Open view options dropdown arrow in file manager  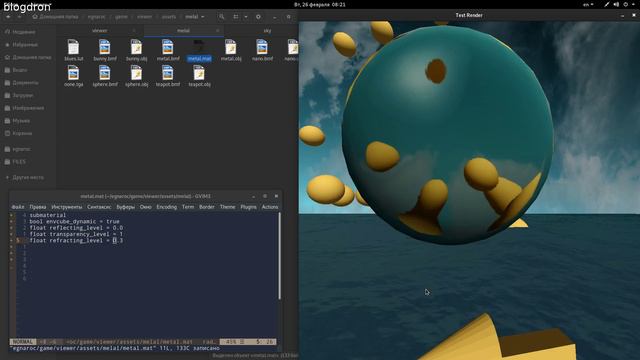coord(246,17)
